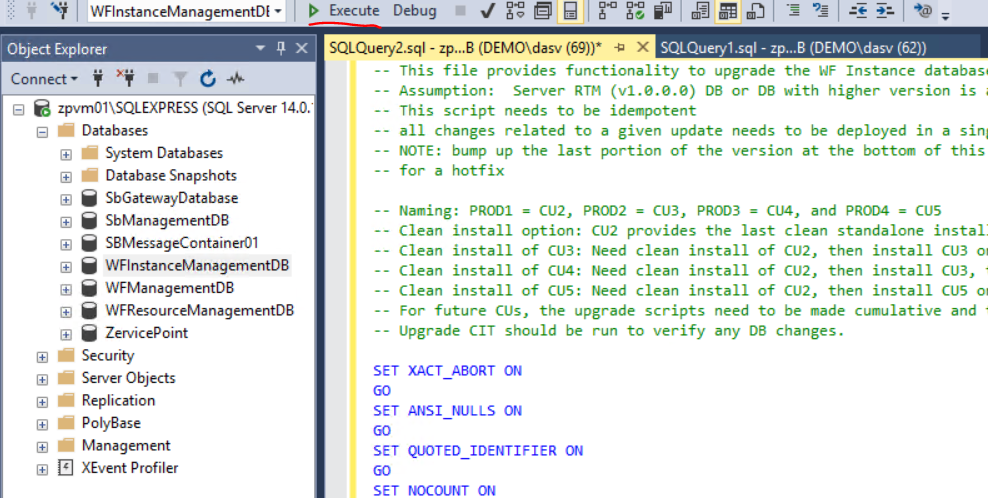
Task: Expand the WFResourceManagementDB node
Action: tap(66, 311)
